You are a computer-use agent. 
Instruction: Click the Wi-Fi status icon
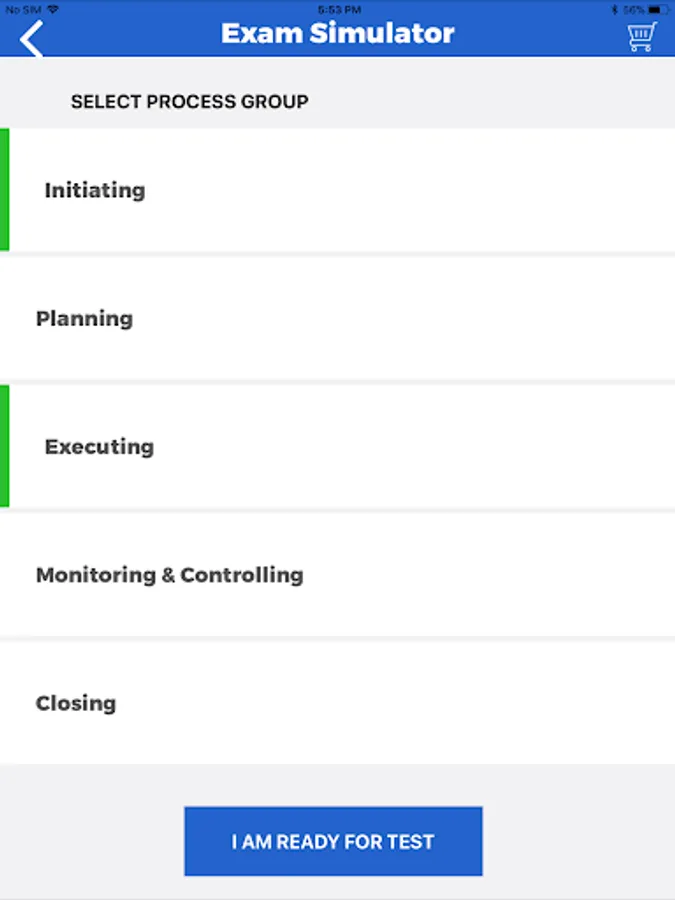[52, 9]
